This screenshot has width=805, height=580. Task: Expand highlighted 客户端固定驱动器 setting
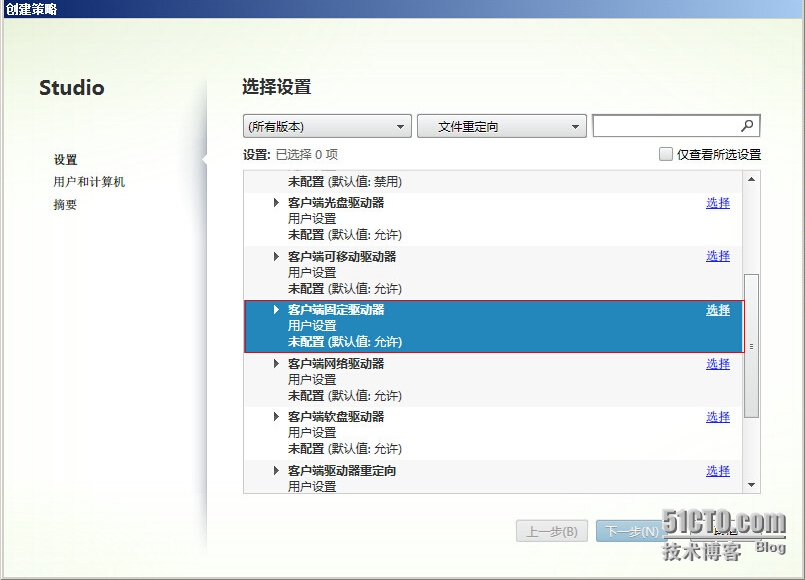[276, 310]
